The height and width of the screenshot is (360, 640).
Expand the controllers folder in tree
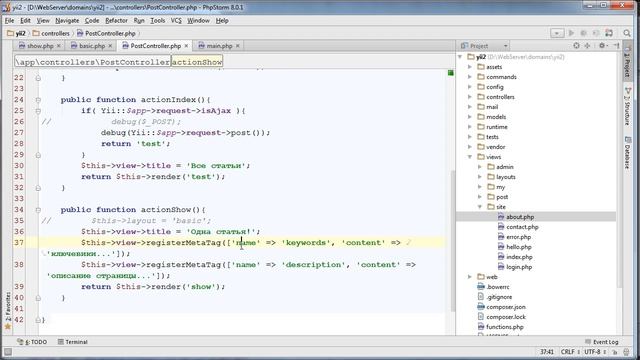[x=470, y=97]
